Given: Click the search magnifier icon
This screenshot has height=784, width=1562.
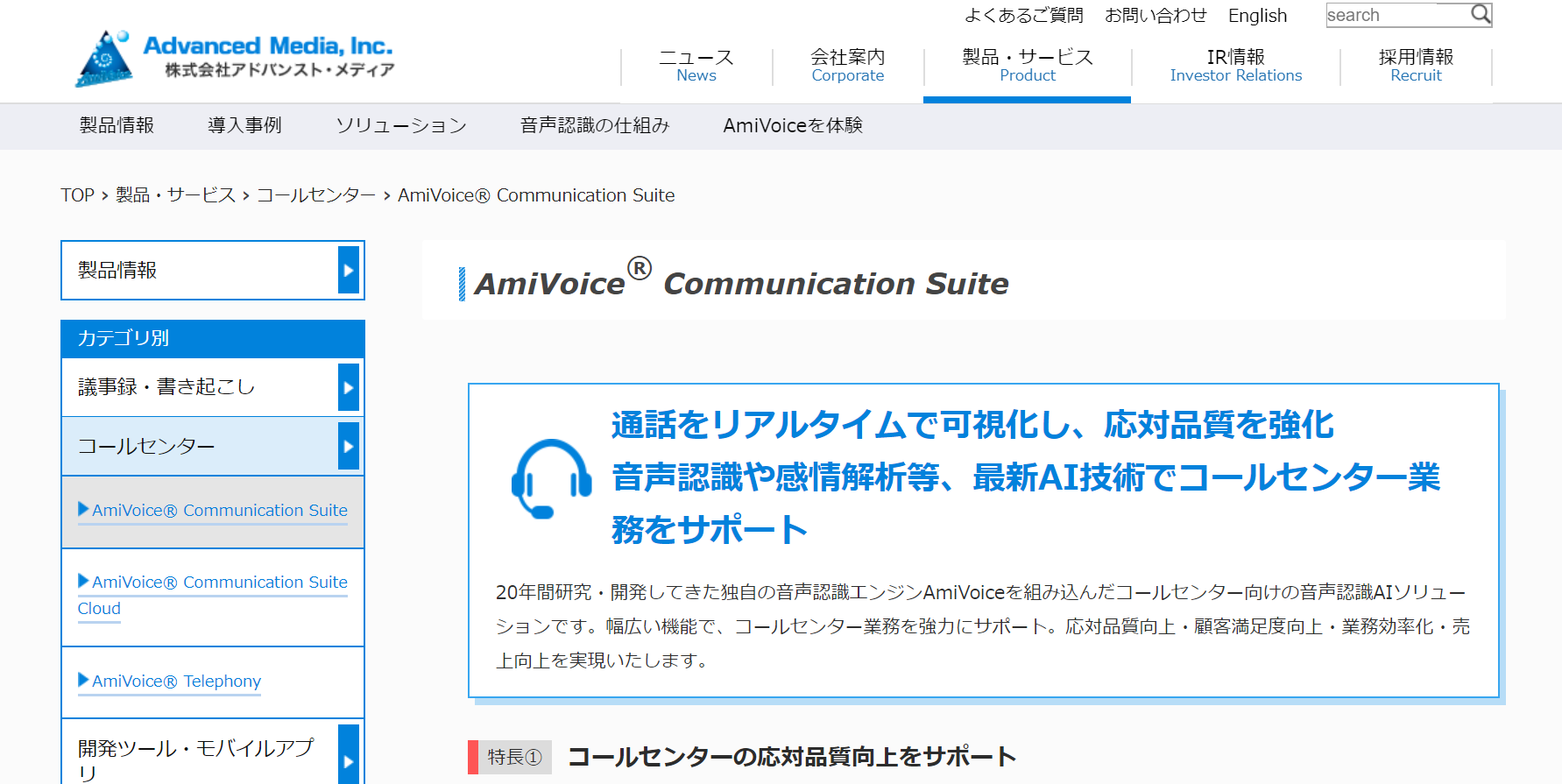Looking at the screenshot, I should click(x=1480, y=14).
